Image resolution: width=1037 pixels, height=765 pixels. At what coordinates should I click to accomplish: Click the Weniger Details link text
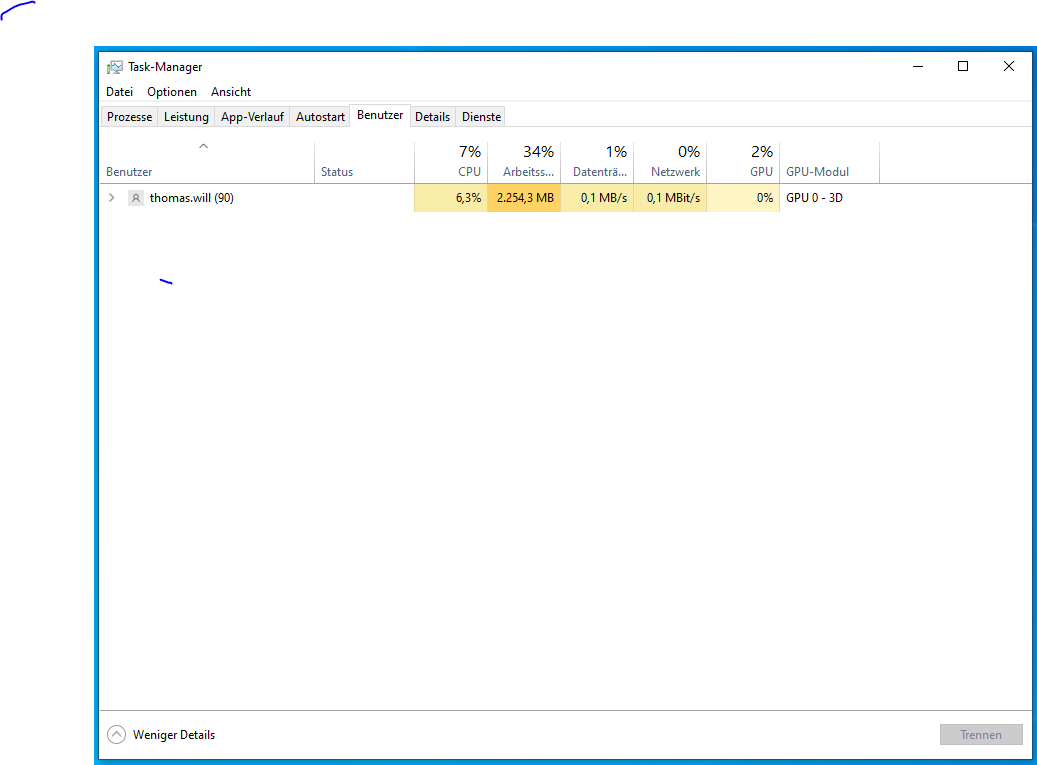(x=174, y=735)
